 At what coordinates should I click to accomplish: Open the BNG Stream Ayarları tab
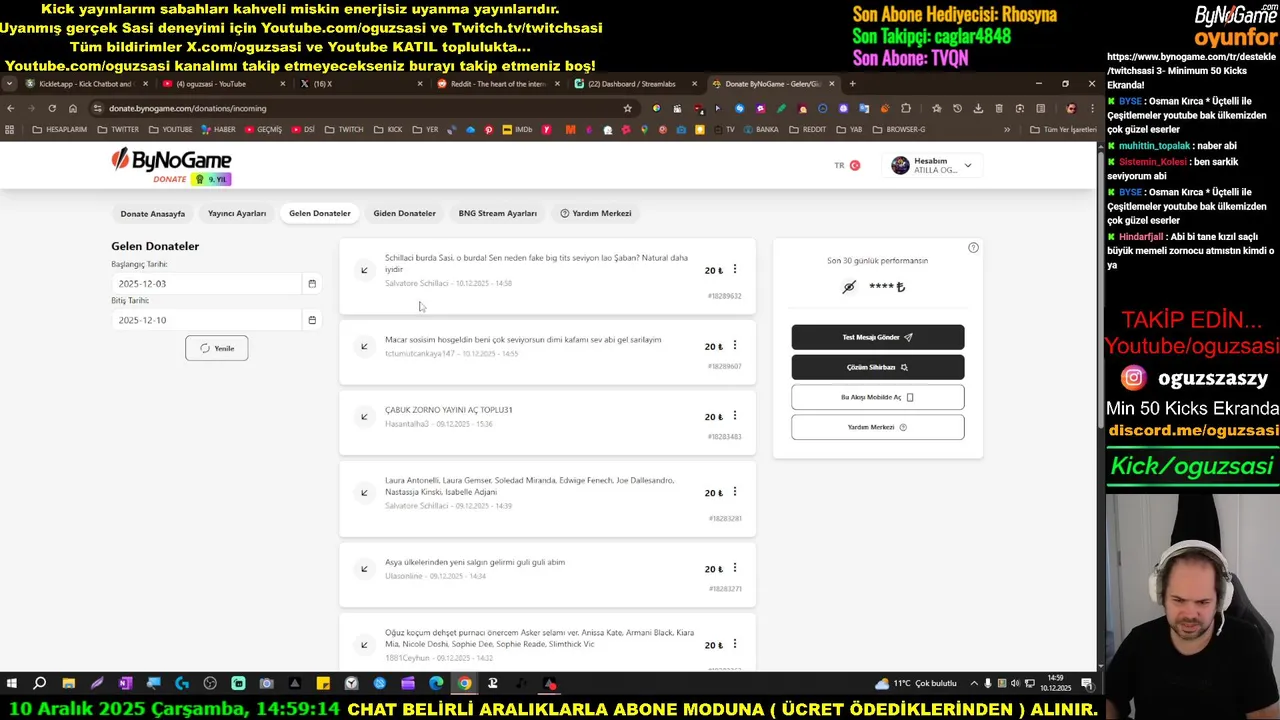[498, 213]
